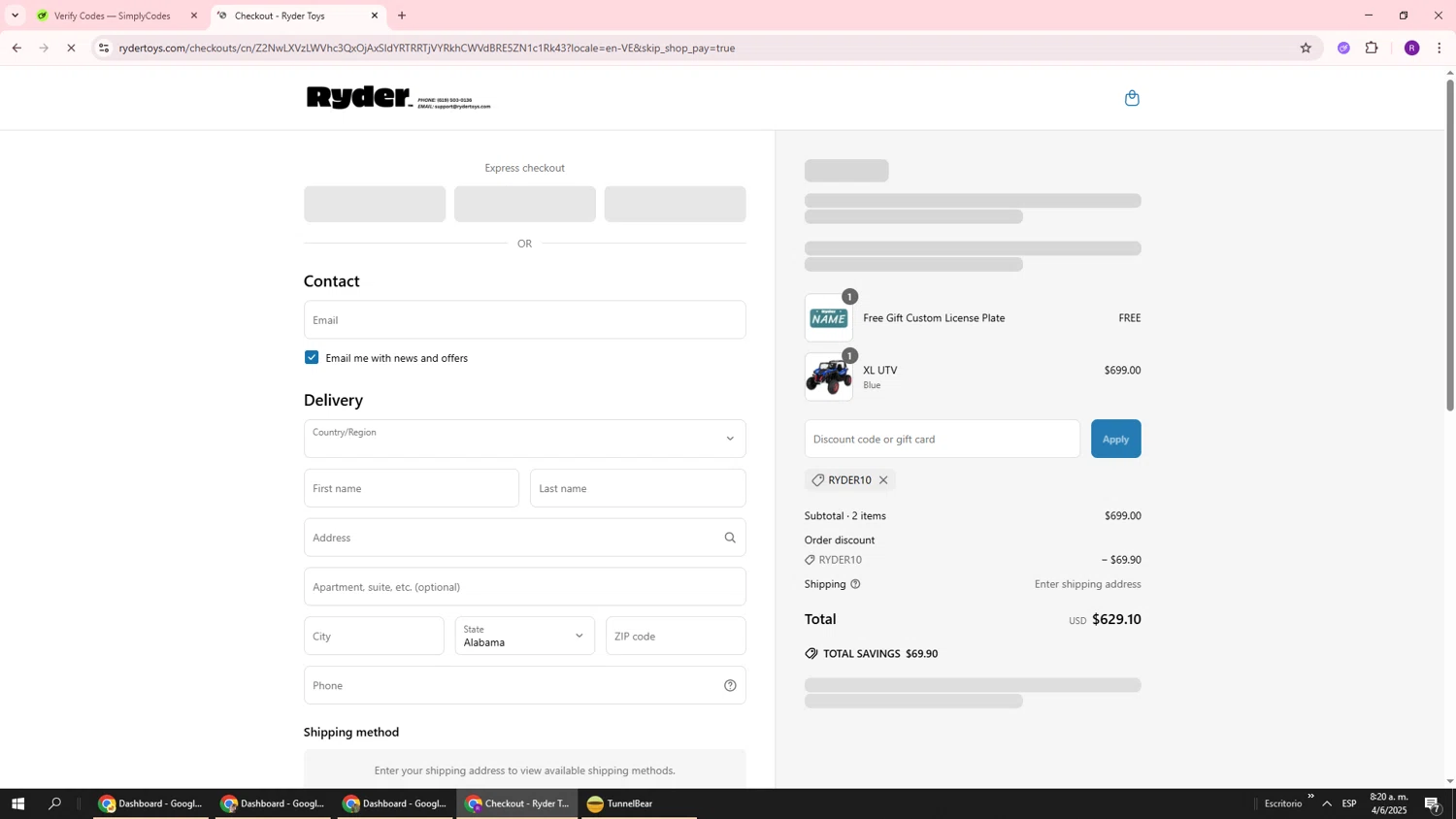Close the Verify Codes SimplyCodes tab
This screenshot has height=819, width=1456.
tap(194, 16)
